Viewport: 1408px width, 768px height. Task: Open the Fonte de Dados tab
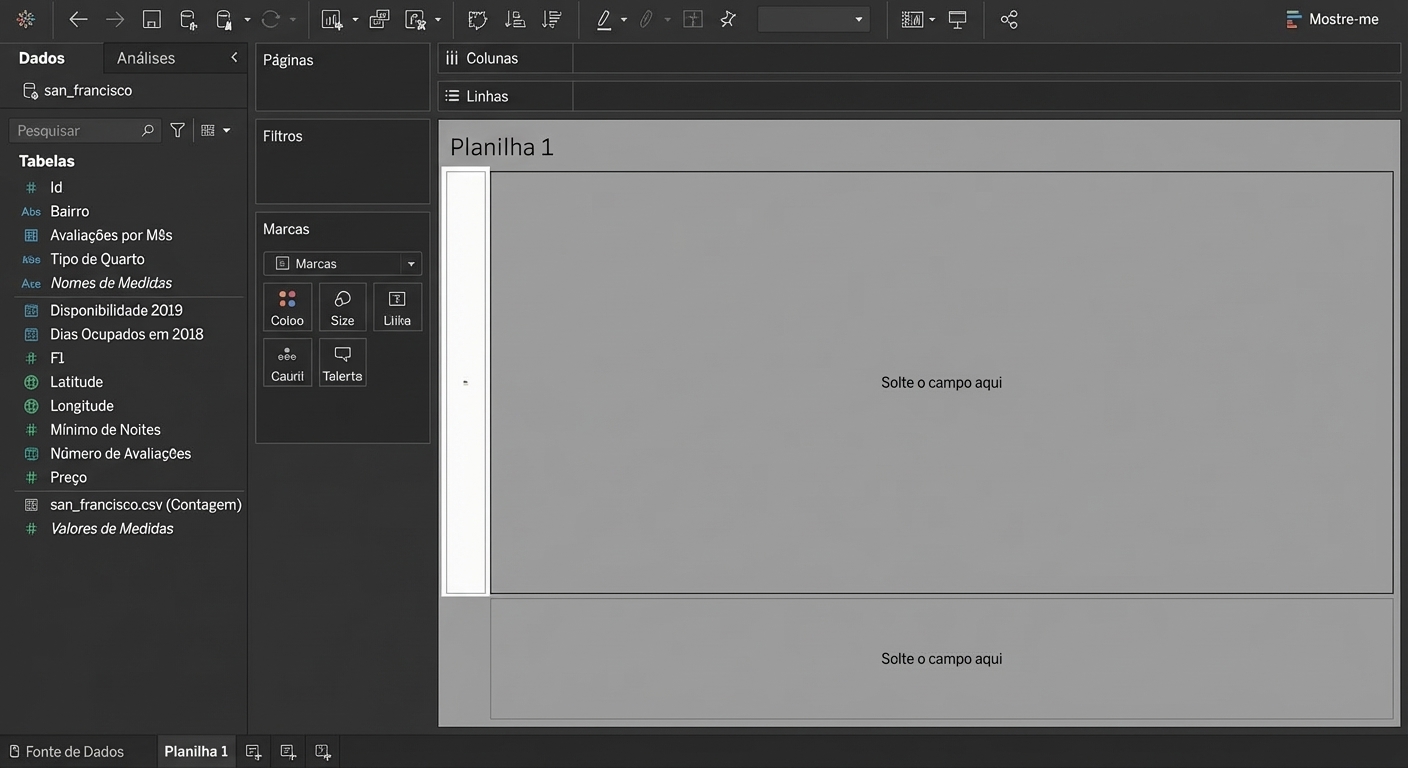(66, 752)
